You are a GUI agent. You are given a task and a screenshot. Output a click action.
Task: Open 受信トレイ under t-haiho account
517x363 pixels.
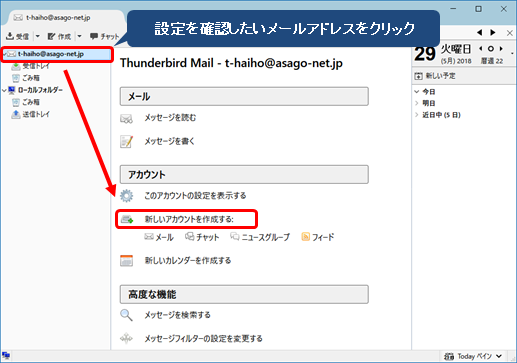point(36,66)
